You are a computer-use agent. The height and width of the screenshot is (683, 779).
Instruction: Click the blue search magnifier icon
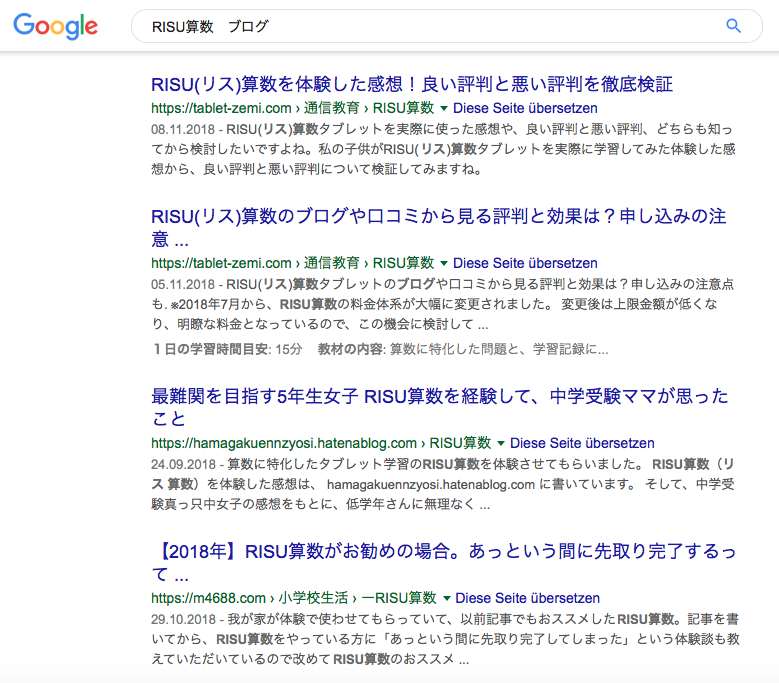pos(733,26)
